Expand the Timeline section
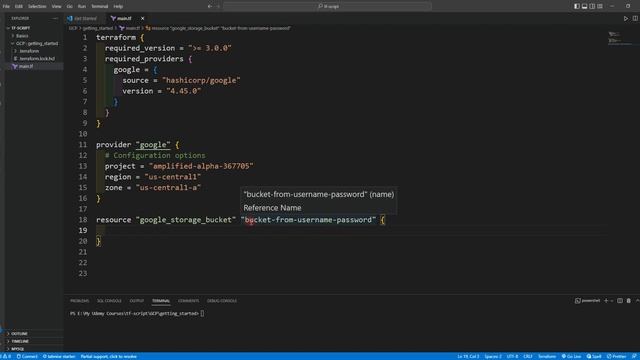Image resolution: width=640 pixels, height=360 pixels. 20,341
